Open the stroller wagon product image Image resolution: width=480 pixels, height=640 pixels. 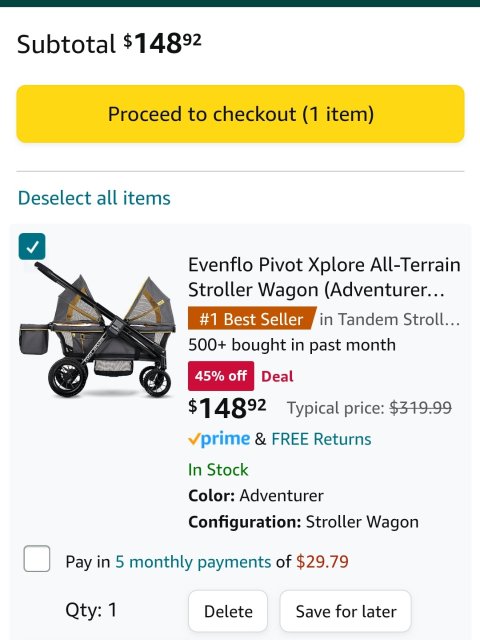(98, 331)
